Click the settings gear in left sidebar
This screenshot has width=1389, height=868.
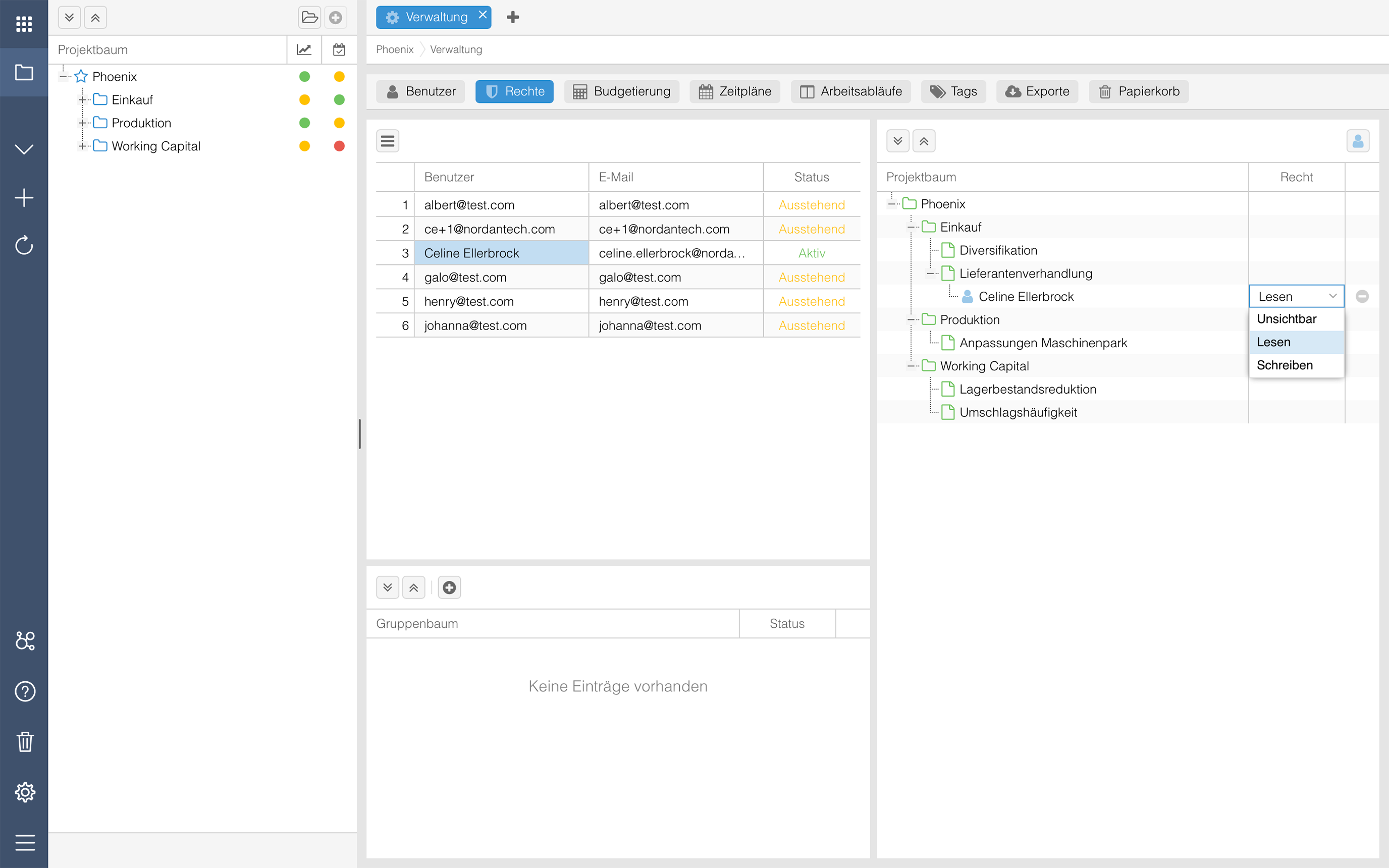(x=25, y=792)
